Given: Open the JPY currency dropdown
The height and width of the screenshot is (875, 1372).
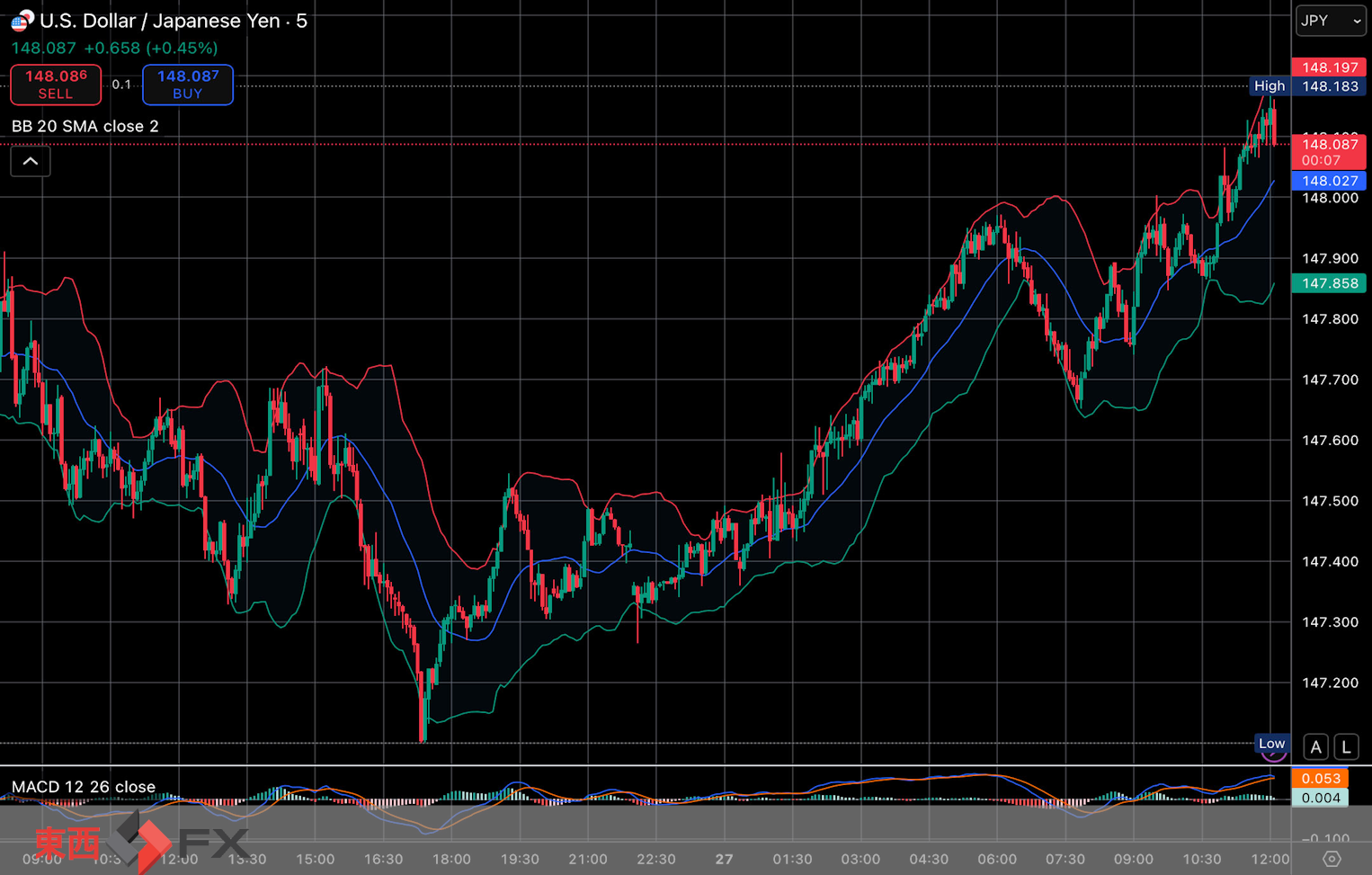Looking at the screenshot, I should (1330, 21).
